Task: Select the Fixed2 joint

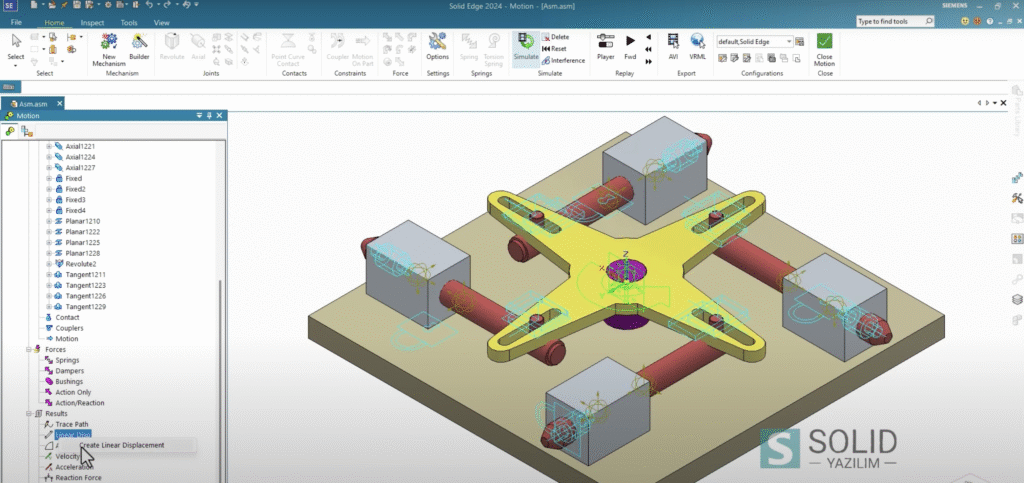Action: (76, 189)
